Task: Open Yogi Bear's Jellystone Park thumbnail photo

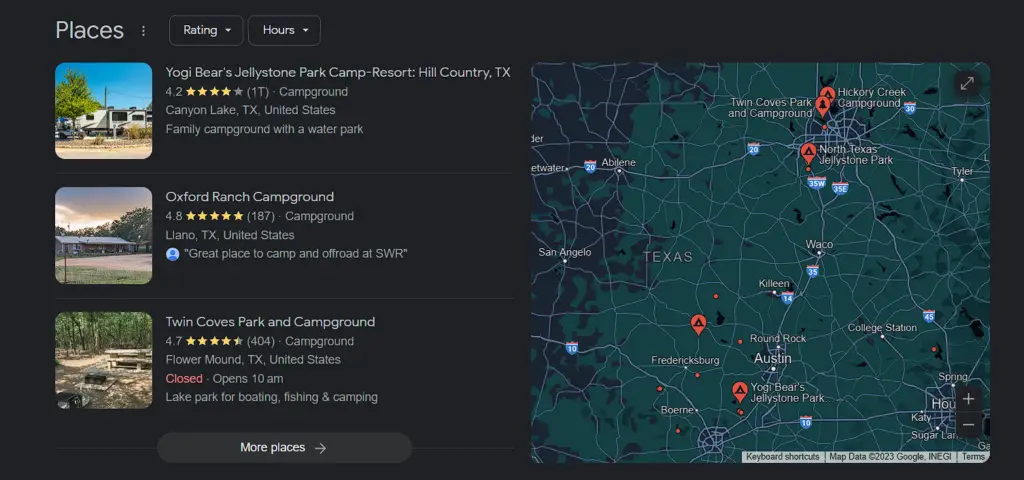Action: [104, 110]
